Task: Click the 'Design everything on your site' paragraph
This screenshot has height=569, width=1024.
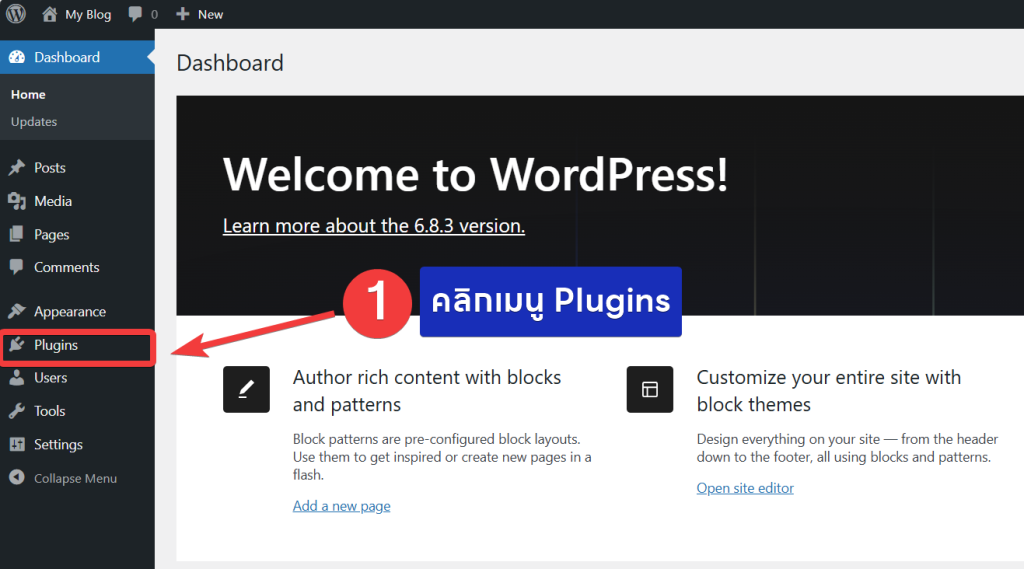Action: 847,448
